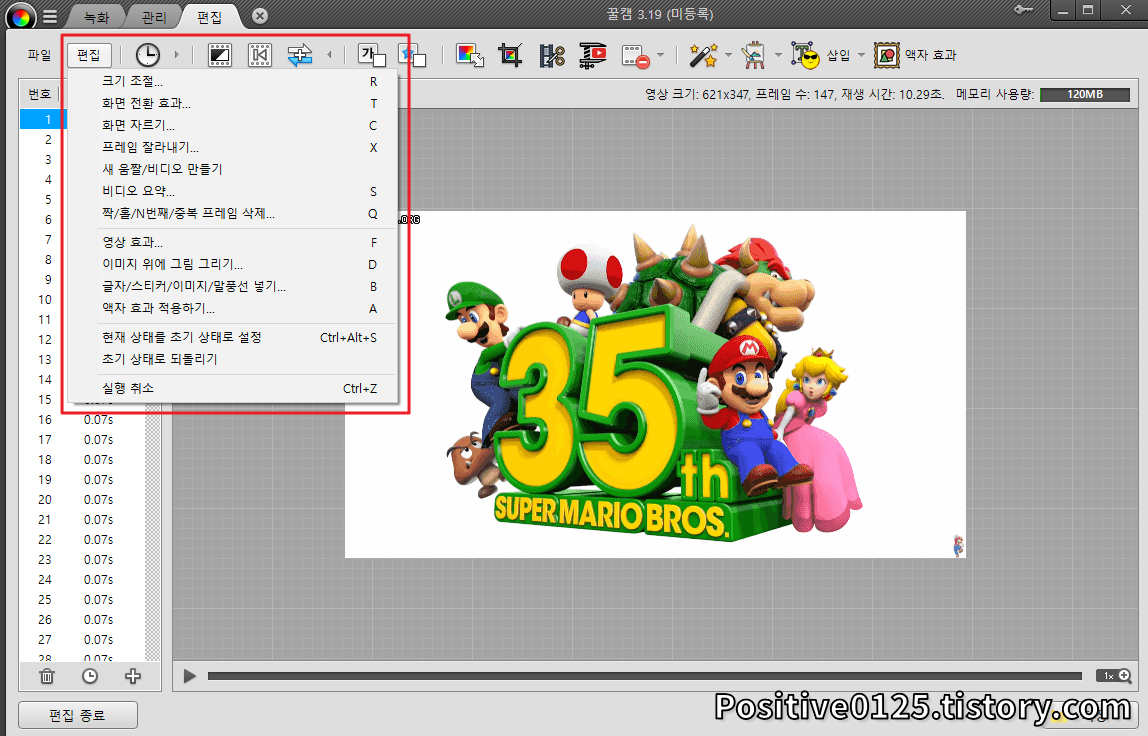Play the animation preview
The width and height of the screenshot is (1148, 736).
click(x=190, y=676)
